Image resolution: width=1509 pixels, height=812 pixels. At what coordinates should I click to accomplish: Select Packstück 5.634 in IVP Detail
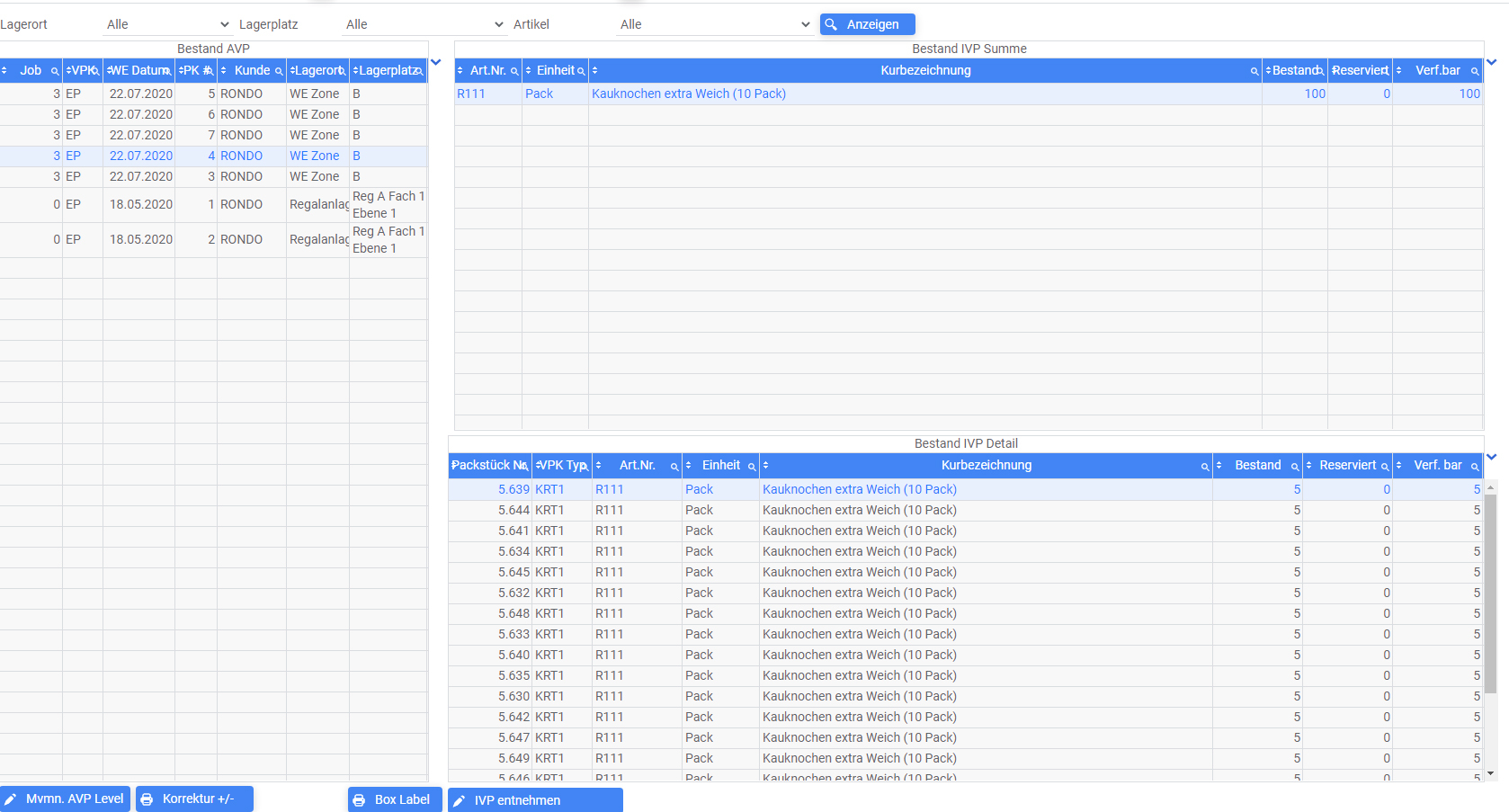point(965,551)
